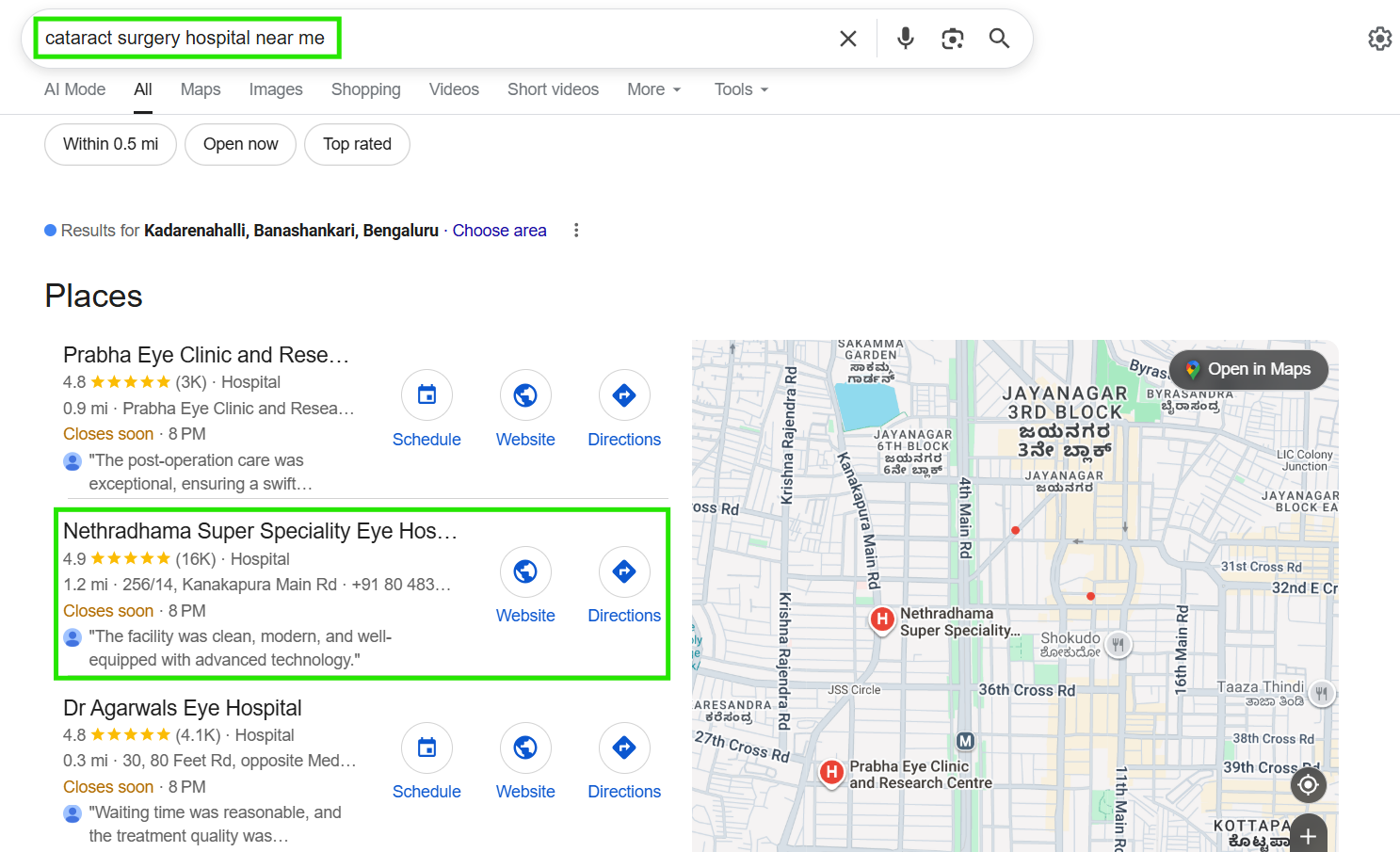Get Directions to Dr Agarwals Eye Hospital
This screenshot has height=852, width=1400.
coord(624,748)
